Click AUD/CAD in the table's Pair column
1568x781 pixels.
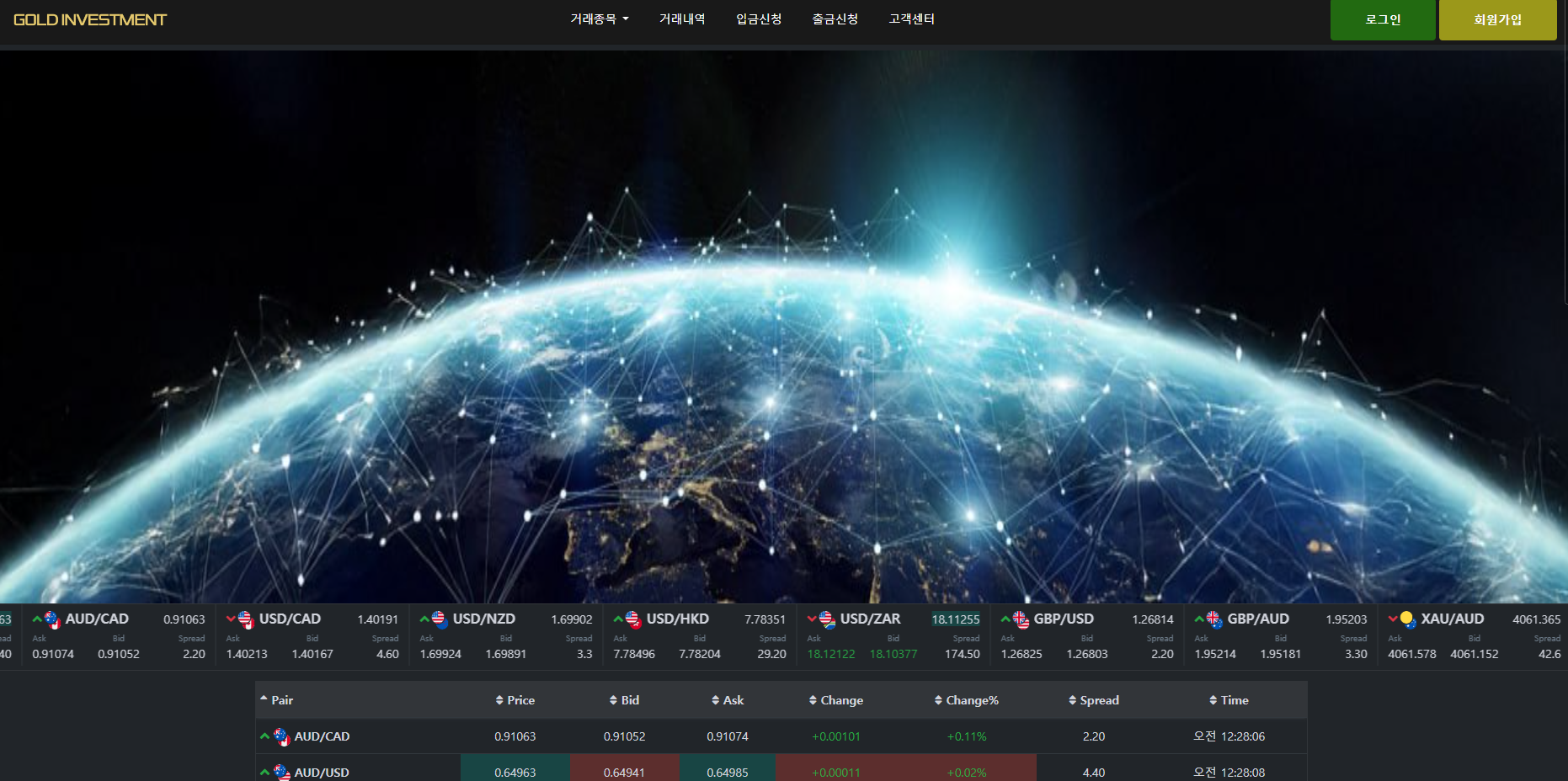[322, 736]
